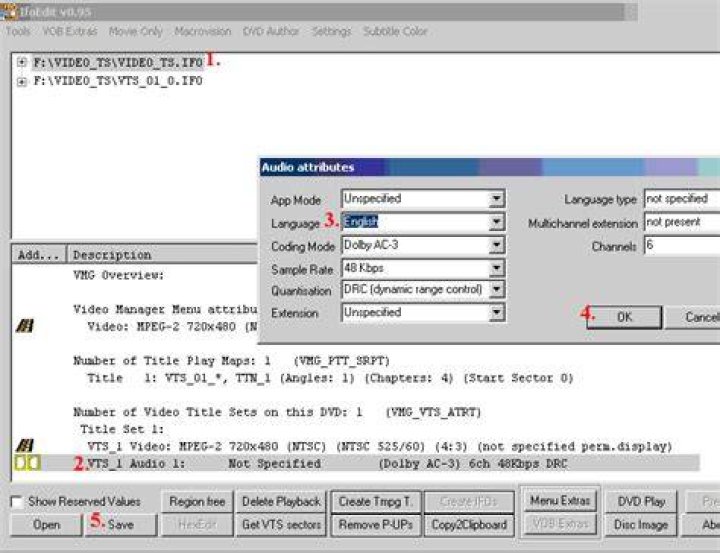Click the Create Tmpg T. button
Viewport: 720px width, 553px height.
[376, 502]
